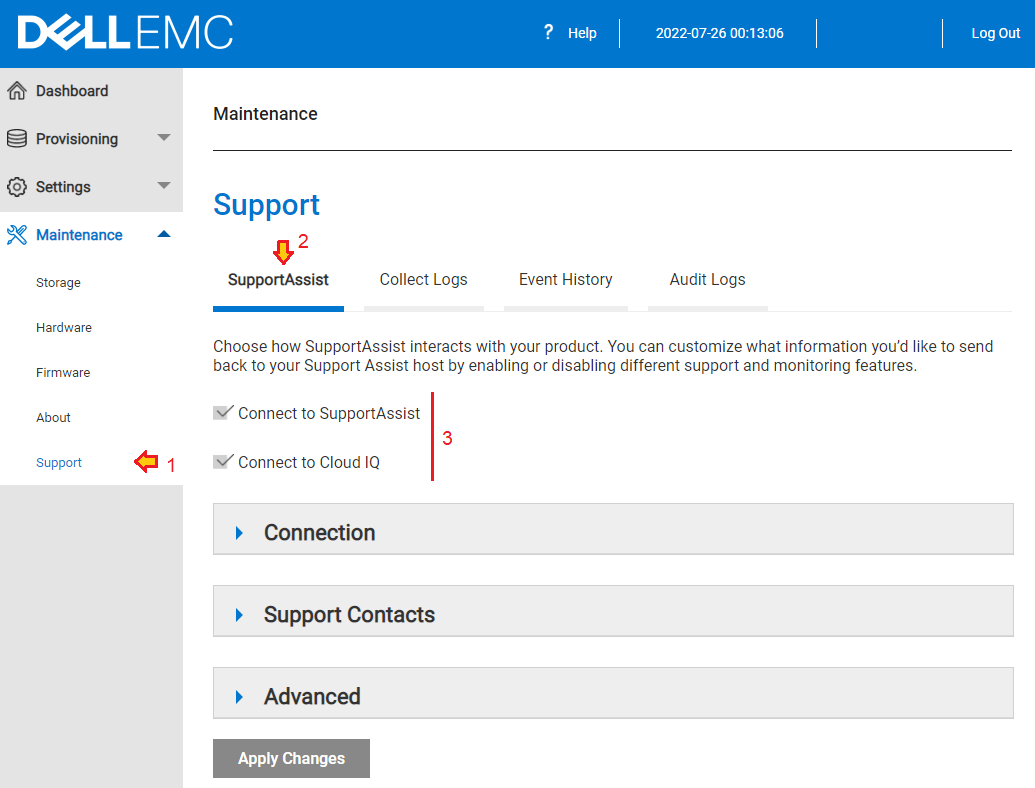Click the Settings gear icon
Viewport: 1035px width, 788px height.
coord(20,186)
